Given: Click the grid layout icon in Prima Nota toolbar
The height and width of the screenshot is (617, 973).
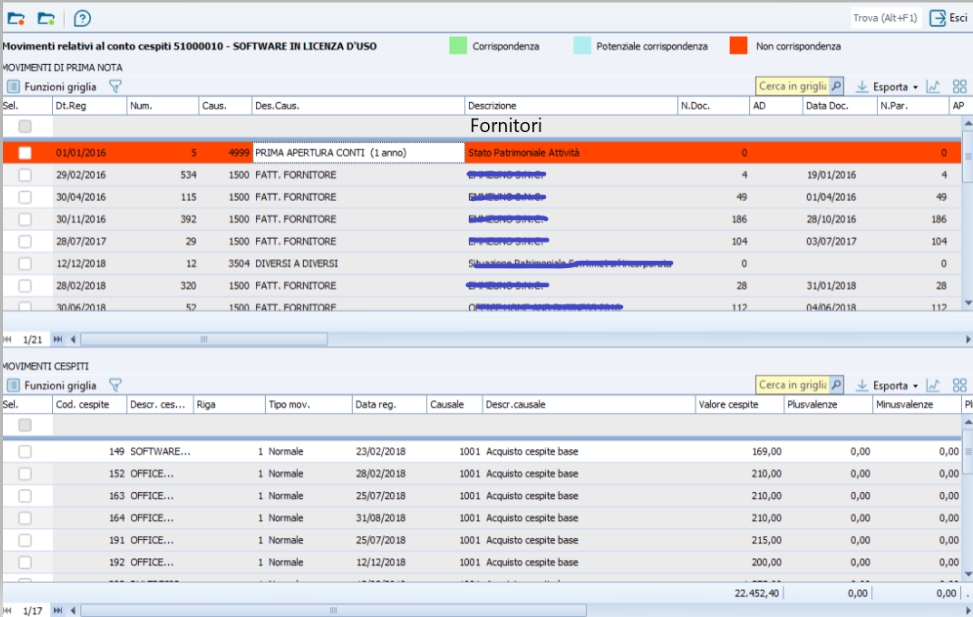Looking at the screenshot, I should [960, 87].
